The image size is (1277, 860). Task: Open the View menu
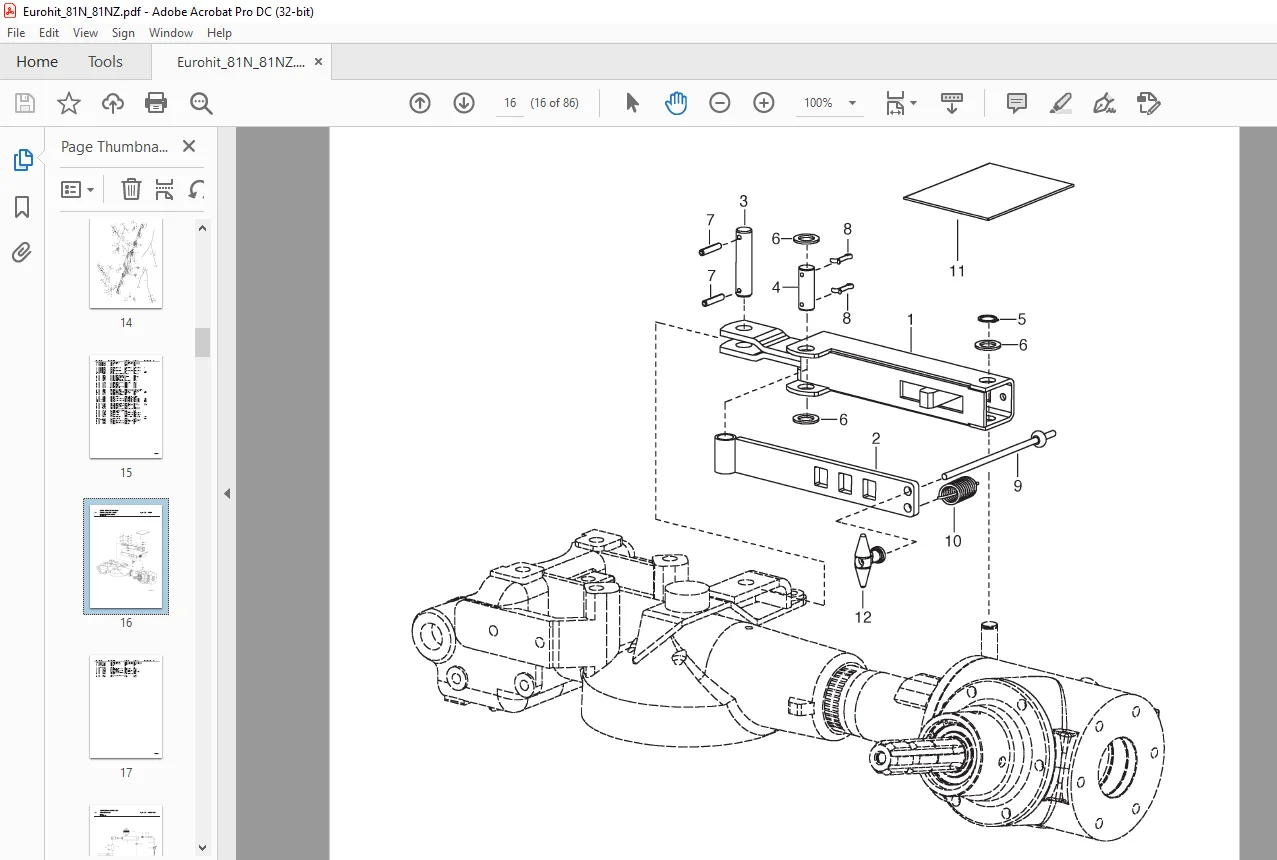(x=85, y=33)
